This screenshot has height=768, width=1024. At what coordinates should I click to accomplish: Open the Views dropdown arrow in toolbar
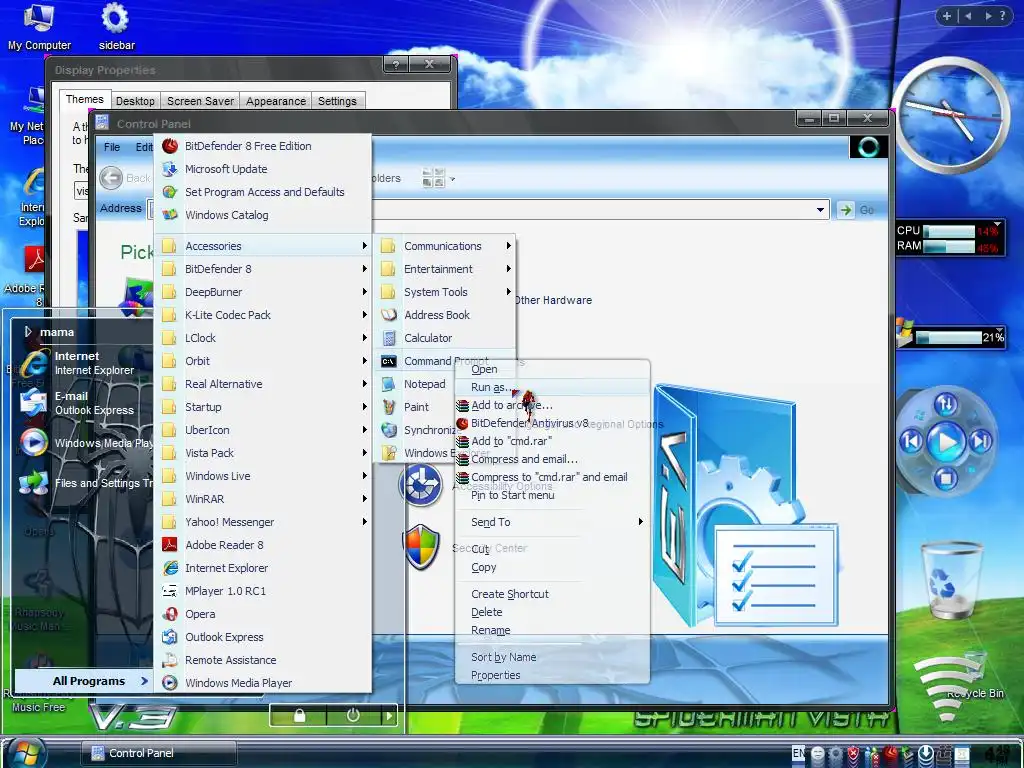[x=452, y=178]
